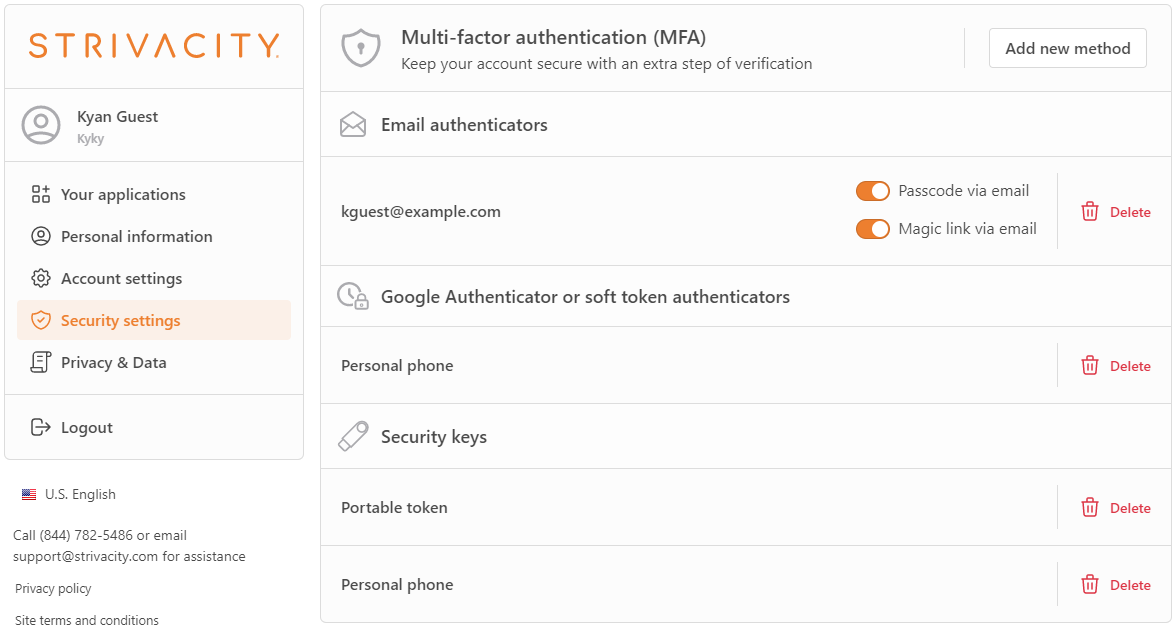1174x631 pixels.
Task: Open the Privacy policy link
Action: pos(53,588)
